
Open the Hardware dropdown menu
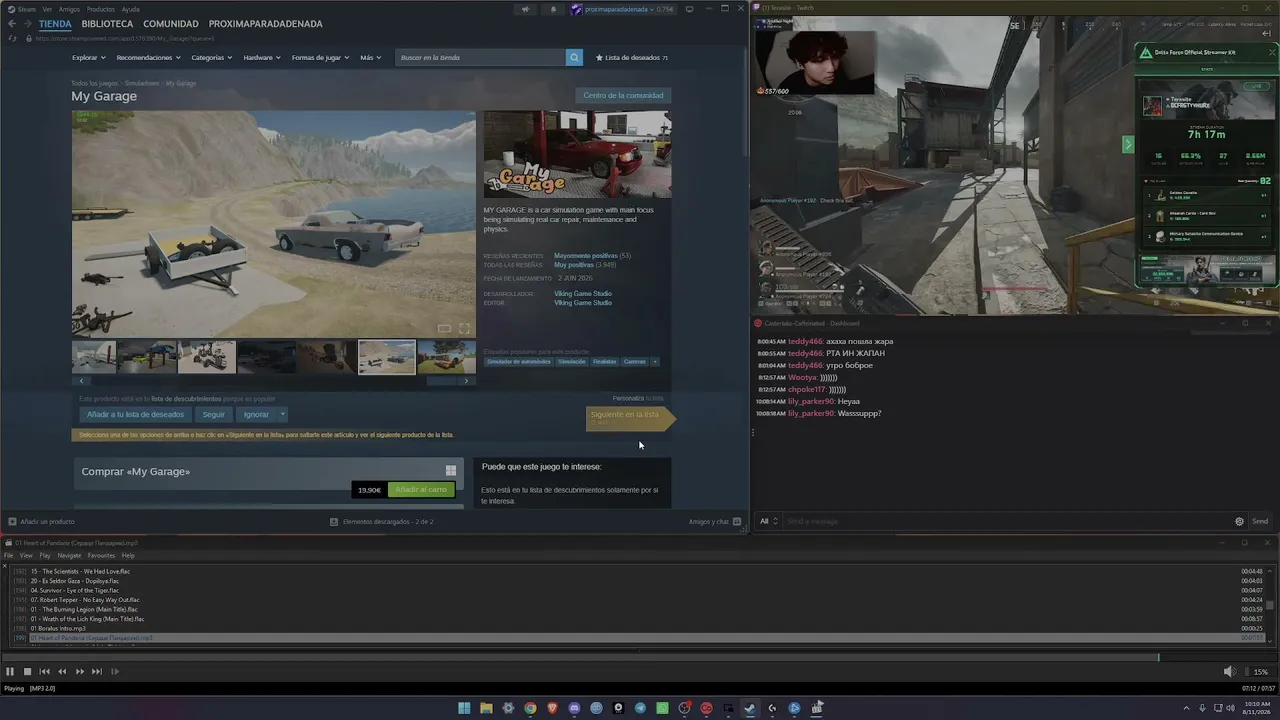[261, 58]
